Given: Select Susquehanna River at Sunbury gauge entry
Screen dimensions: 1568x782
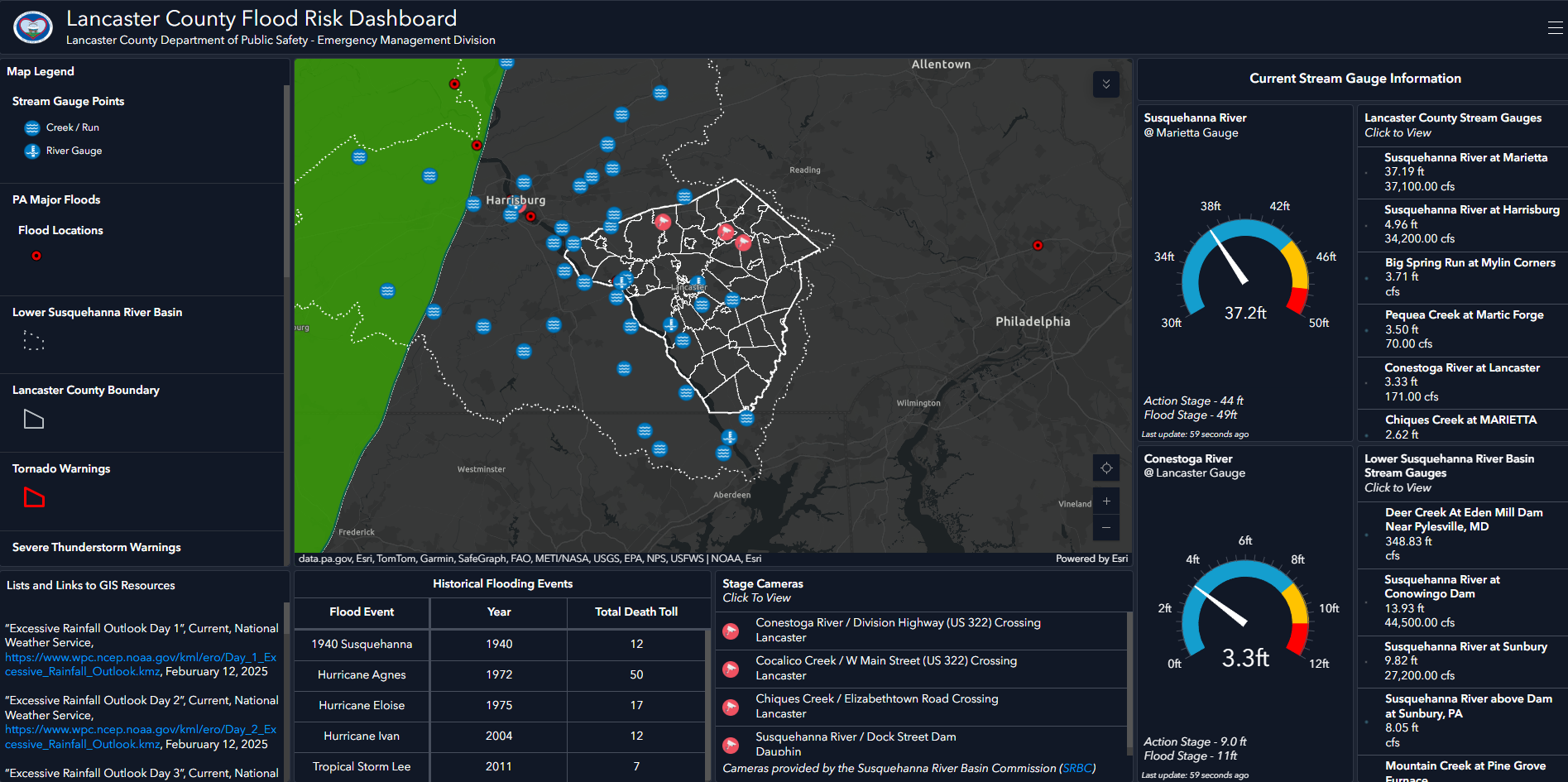Looking at the screenshot, I should click(x=1465, y=660).
